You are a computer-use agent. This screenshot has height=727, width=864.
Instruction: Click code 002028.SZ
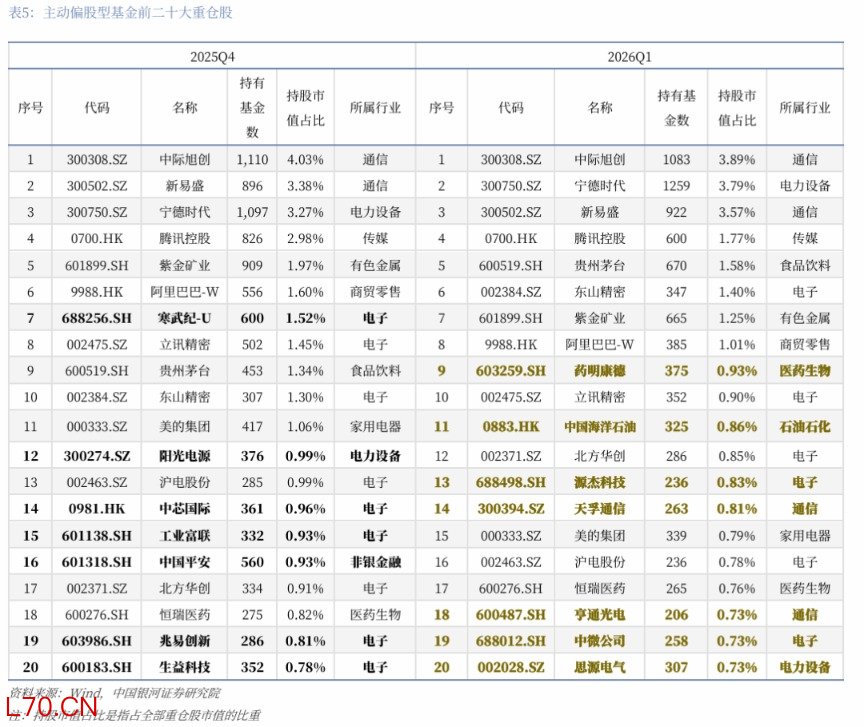511,667
